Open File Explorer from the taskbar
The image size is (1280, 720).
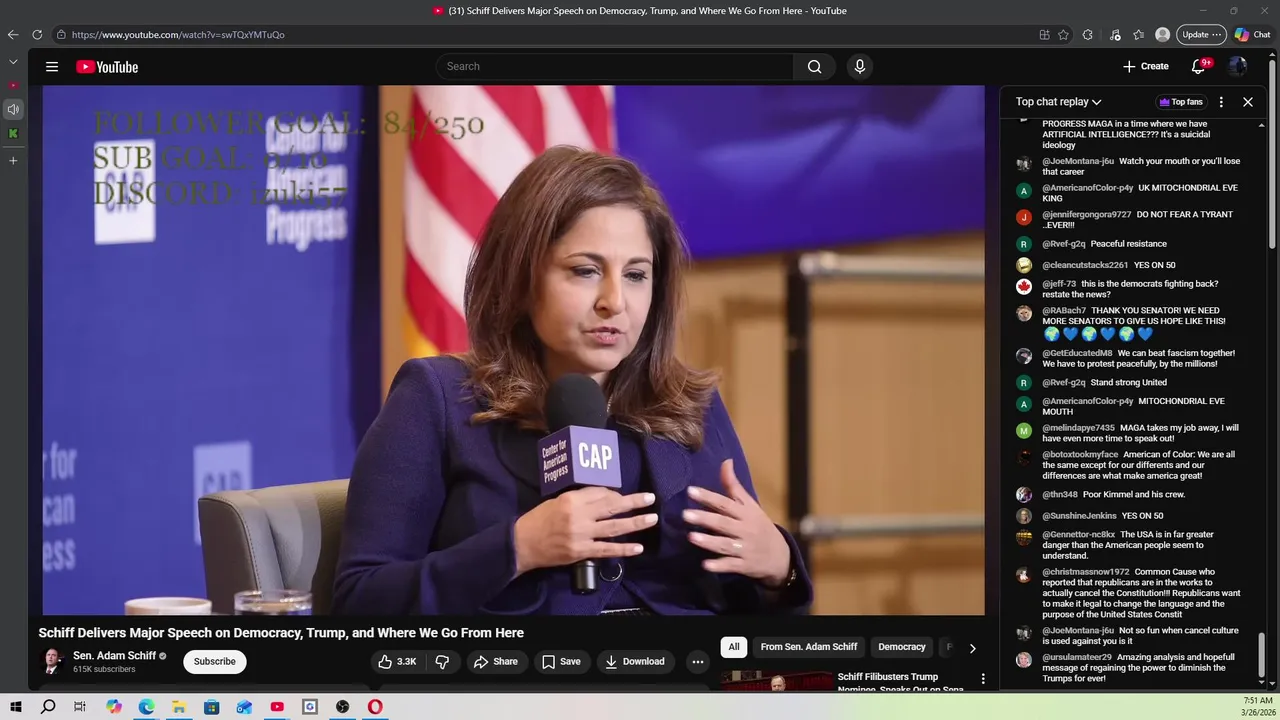(x=179, y=707)
